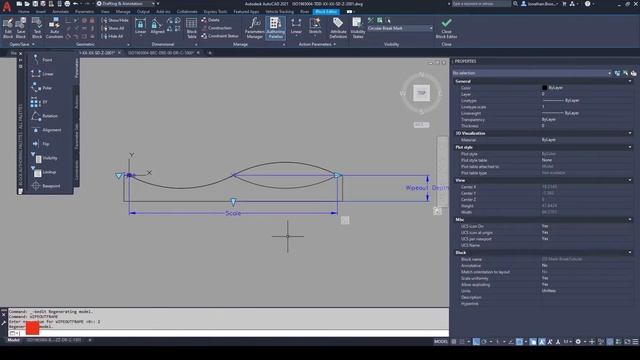Select the Linear parameter in the Block Authoring palette list
This screenshot has width=640, height=360.
pyautogui.click(x=42, y=74)
